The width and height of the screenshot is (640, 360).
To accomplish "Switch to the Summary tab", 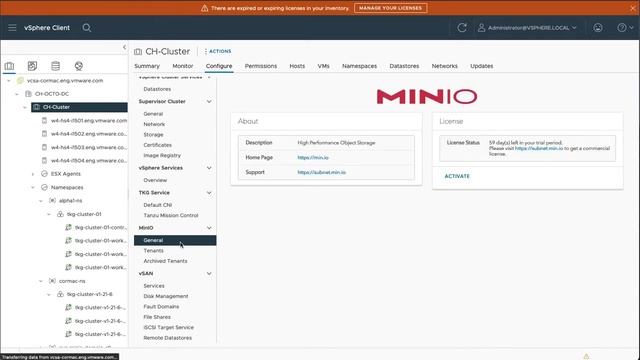I will [x=147, y=66].
